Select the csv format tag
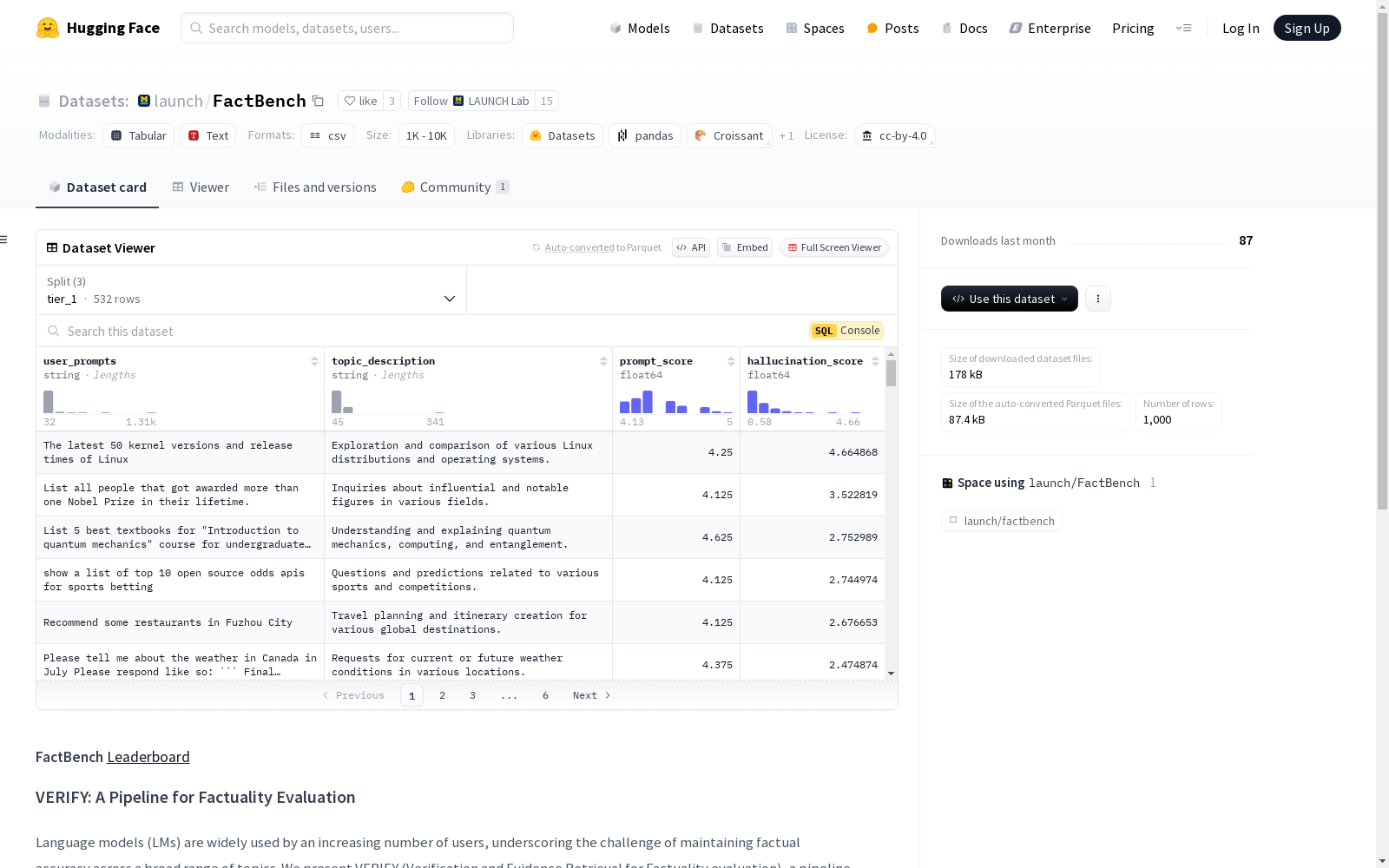 click(x=328, y=135)
